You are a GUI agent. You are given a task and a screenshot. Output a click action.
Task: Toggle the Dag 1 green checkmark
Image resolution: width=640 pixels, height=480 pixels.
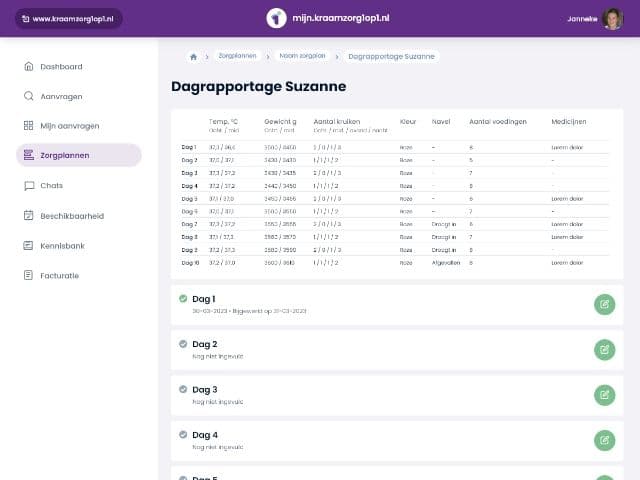pyautogui.click(x=182, y=299)
